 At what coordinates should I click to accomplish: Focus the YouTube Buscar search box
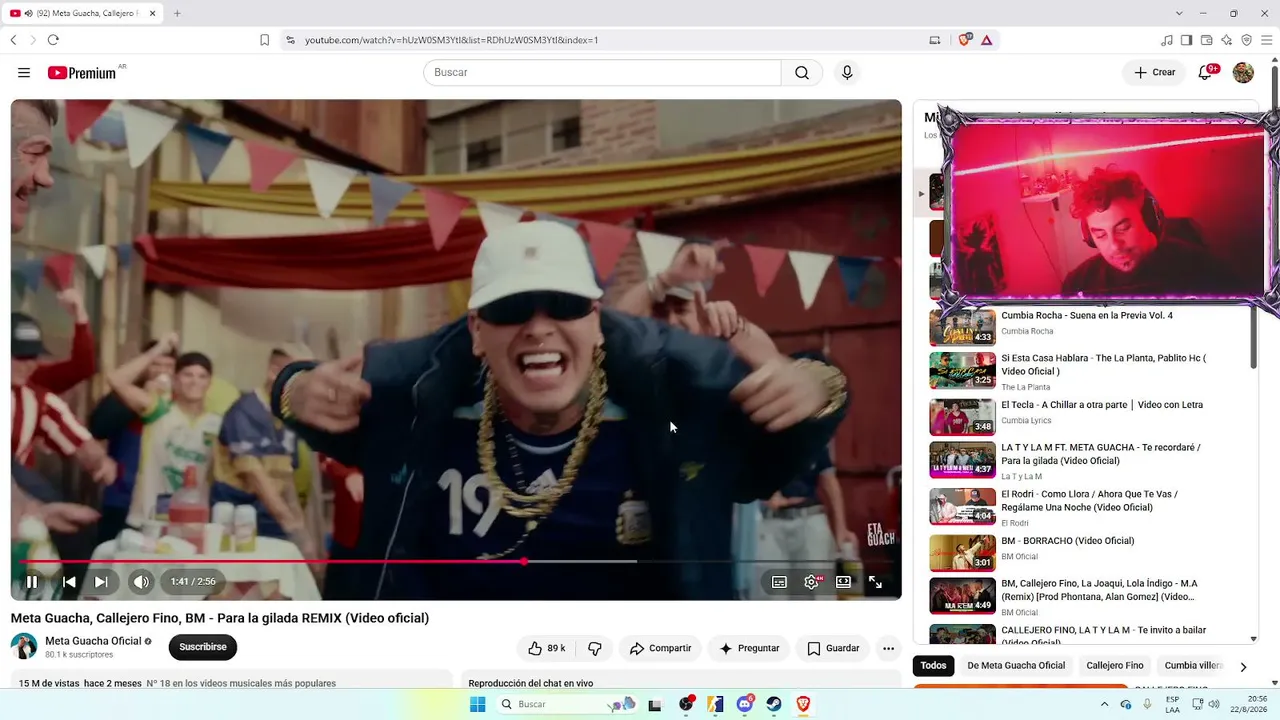click(x=602, y=73)
